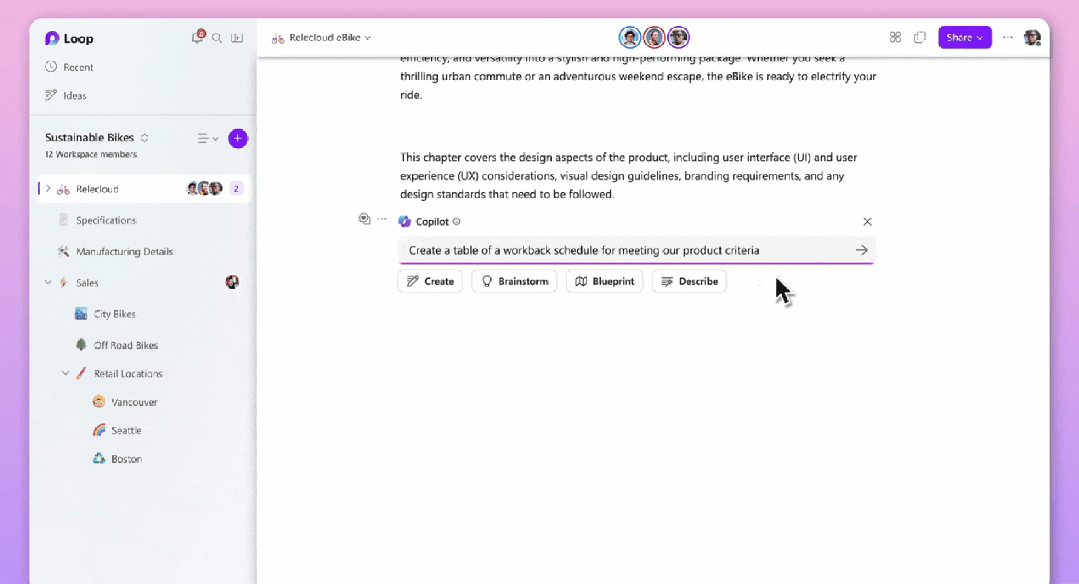Click the Relecloud bike icon

pyautogui.click(x=63, y=189)
